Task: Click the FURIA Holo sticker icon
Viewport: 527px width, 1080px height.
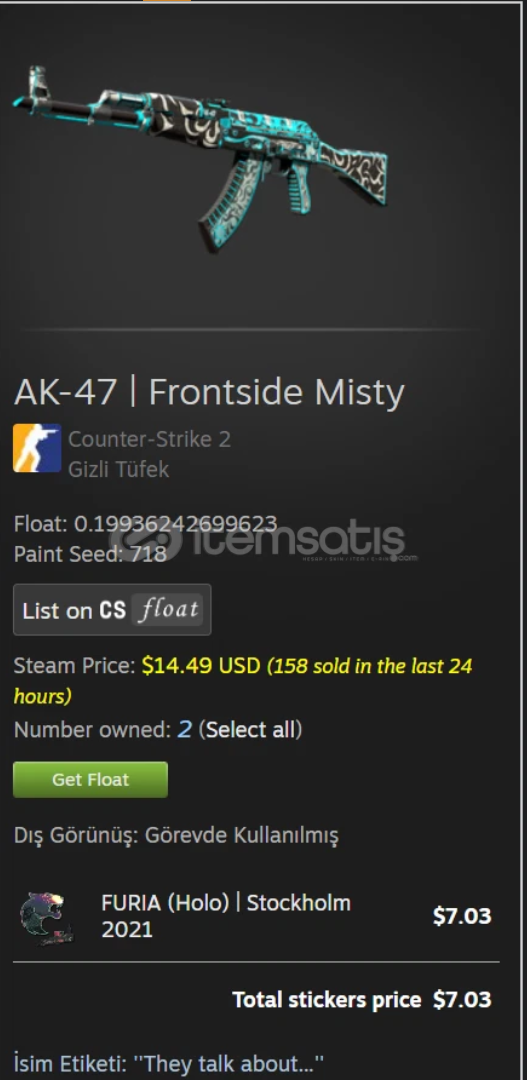Action: point(45,917)
